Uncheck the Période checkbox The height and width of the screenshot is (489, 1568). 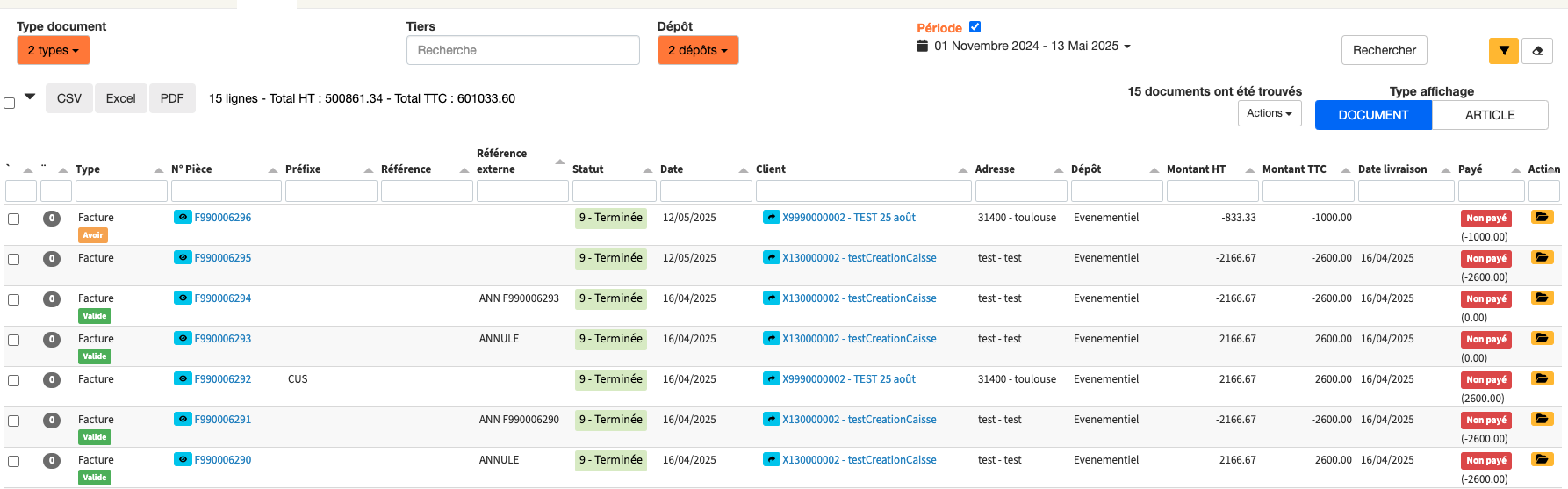pos(975,27)
